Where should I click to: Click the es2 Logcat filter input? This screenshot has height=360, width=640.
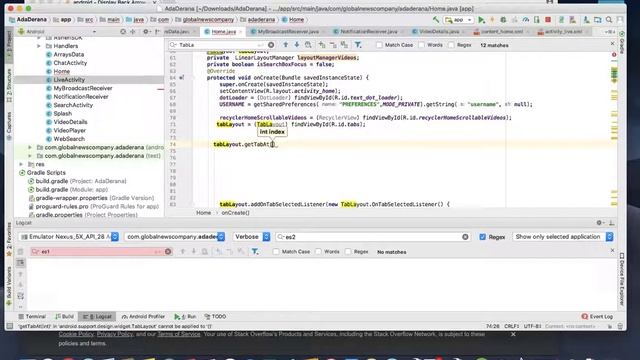point(372,237)
